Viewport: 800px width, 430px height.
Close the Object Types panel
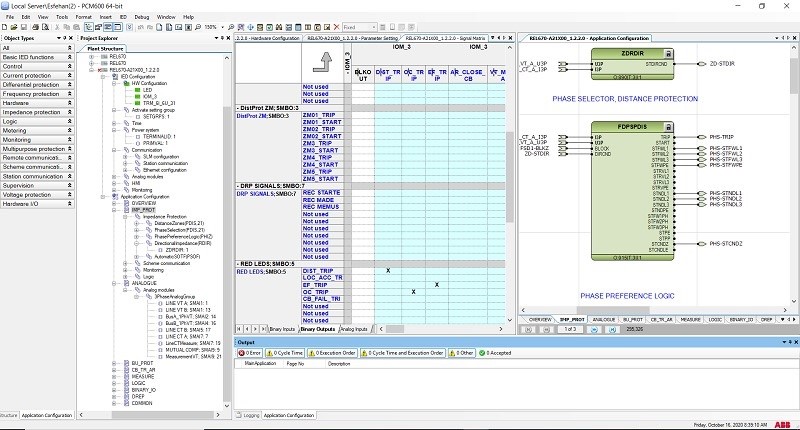click(68, 37)
